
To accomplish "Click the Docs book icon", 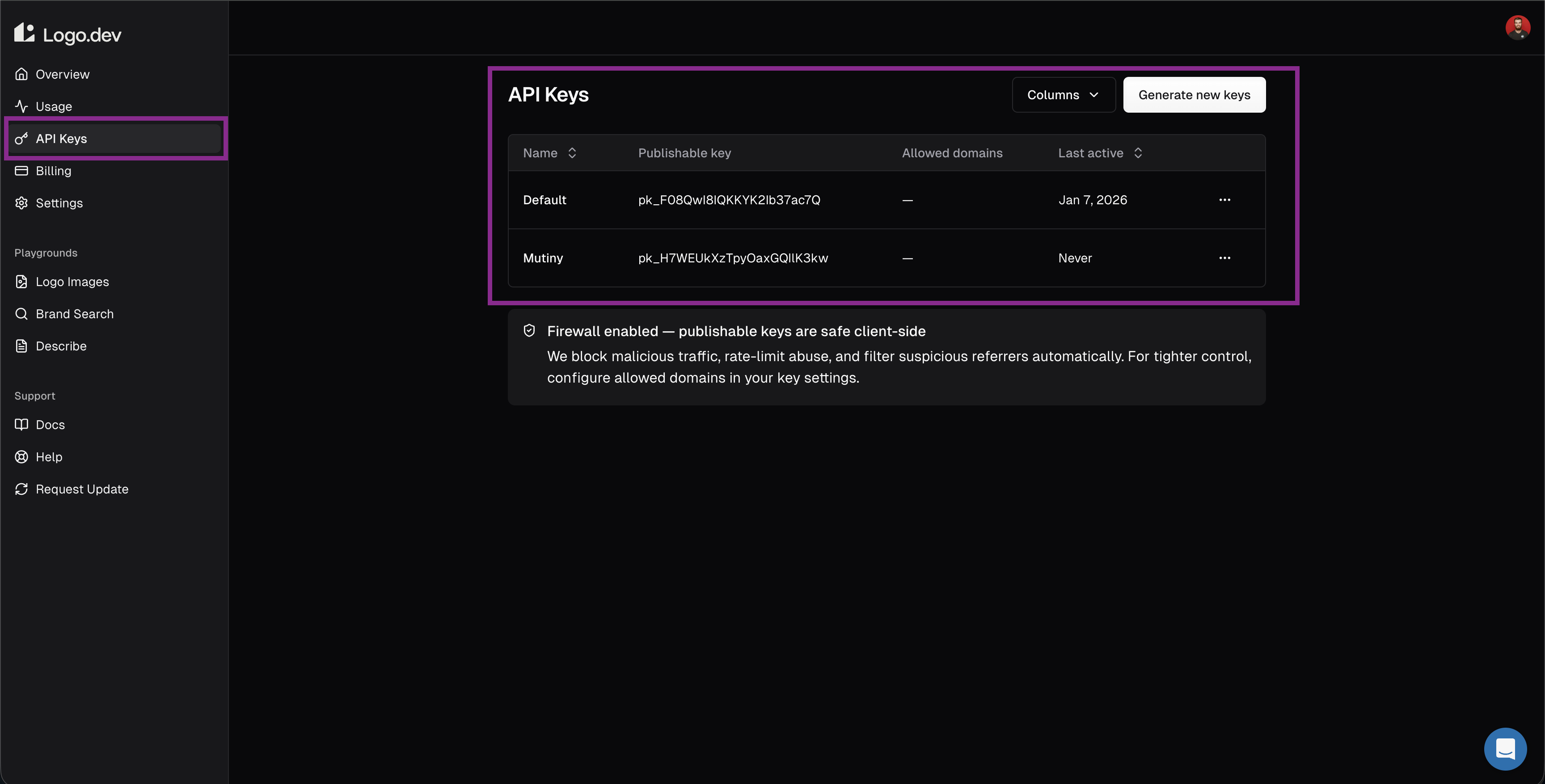I will coord(21,425).
